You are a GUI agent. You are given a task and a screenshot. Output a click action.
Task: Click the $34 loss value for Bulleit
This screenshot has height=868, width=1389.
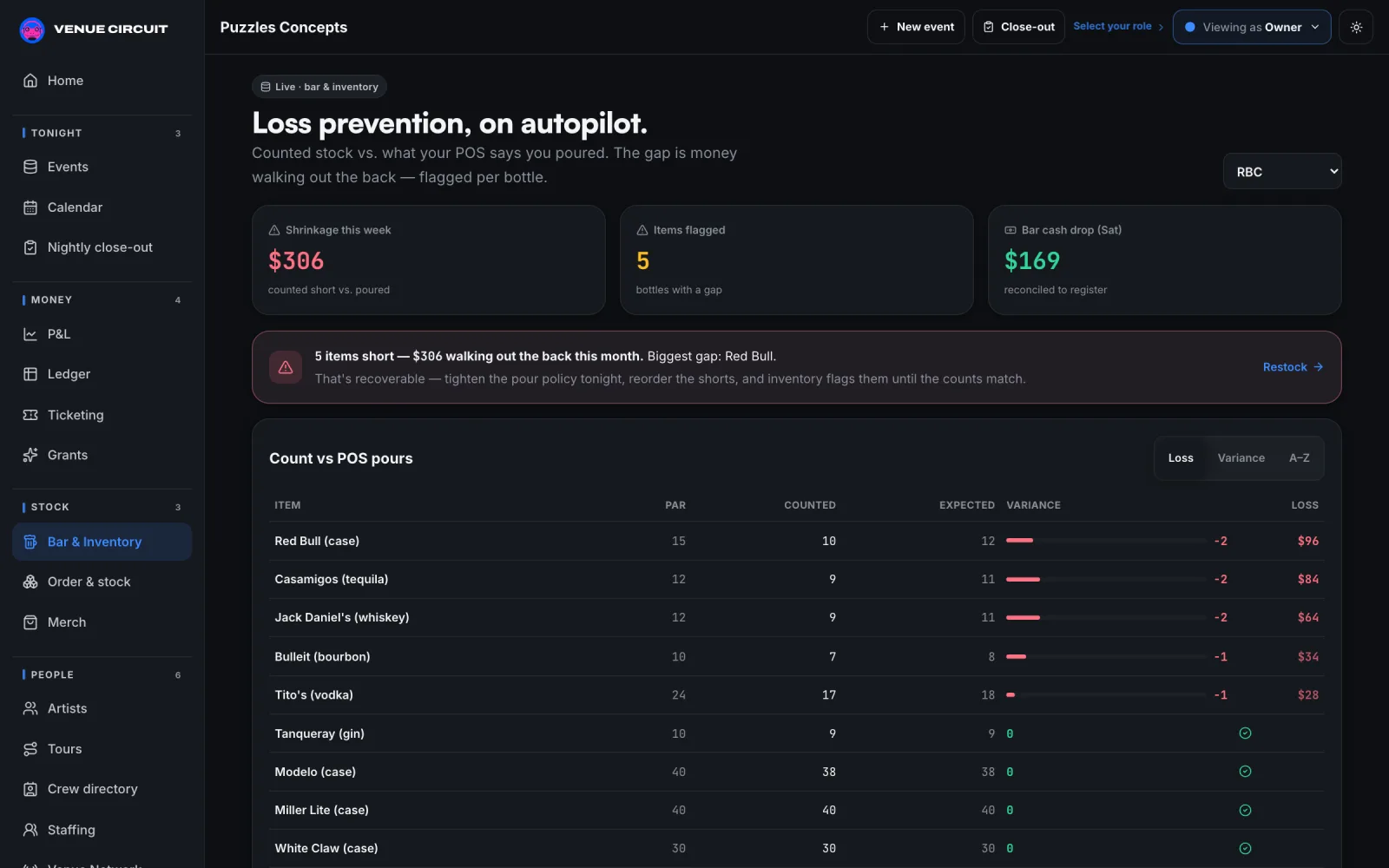click(x=1307, y=656)
